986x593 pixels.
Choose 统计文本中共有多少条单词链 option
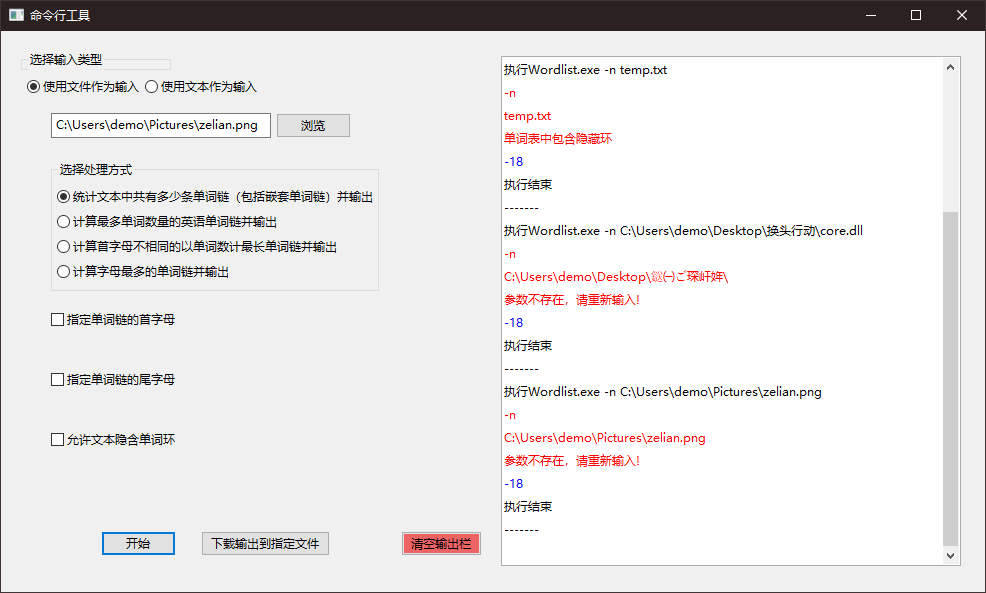point(61,196)
